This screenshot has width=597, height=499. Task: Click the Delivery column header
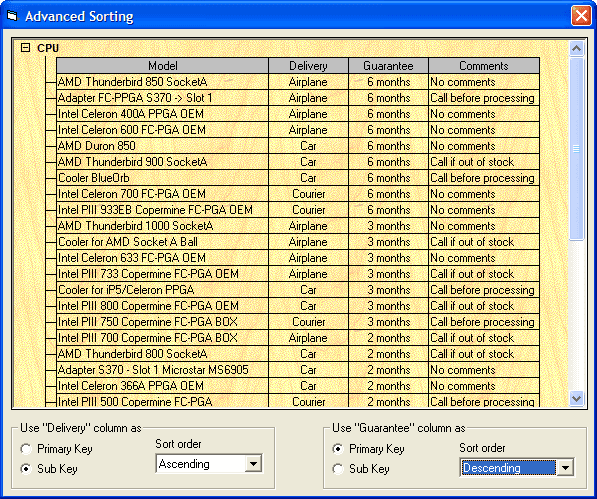(x=308, y=66)
